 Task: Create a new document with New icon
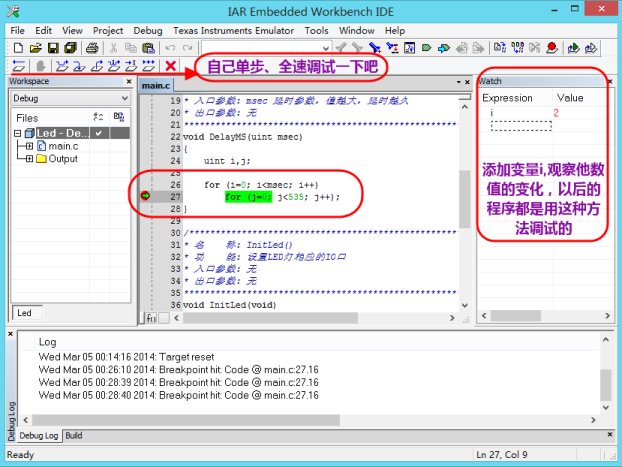click(x=18, y=48)
